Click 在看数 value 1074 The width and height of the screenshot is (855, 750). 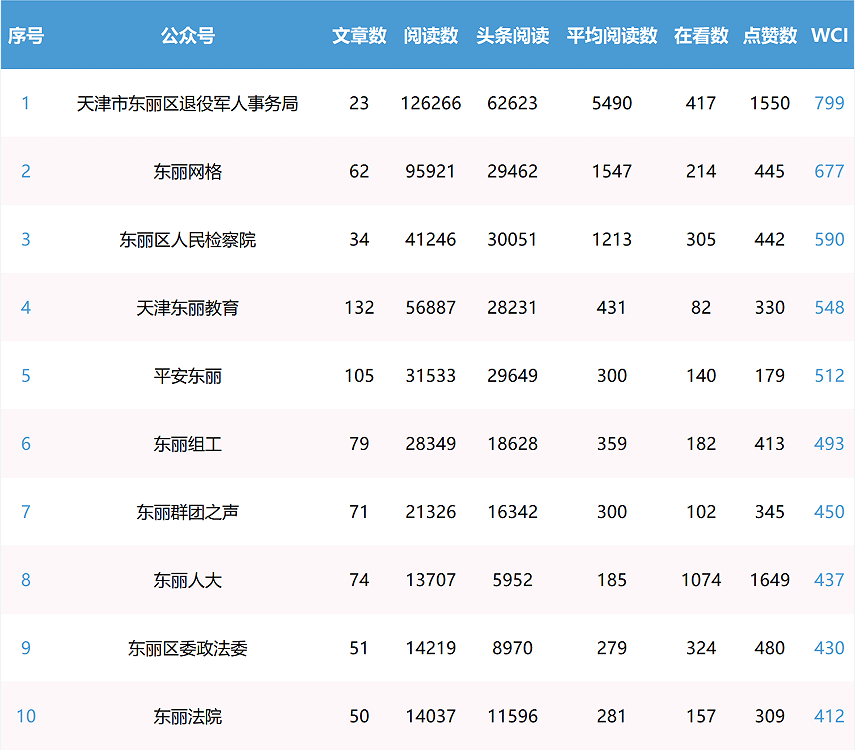point(701,580)
